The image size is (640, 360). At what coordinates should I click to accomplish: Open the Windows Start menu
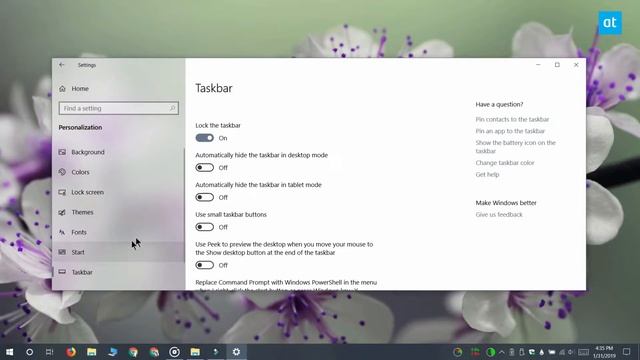click(x=9, y=352)
